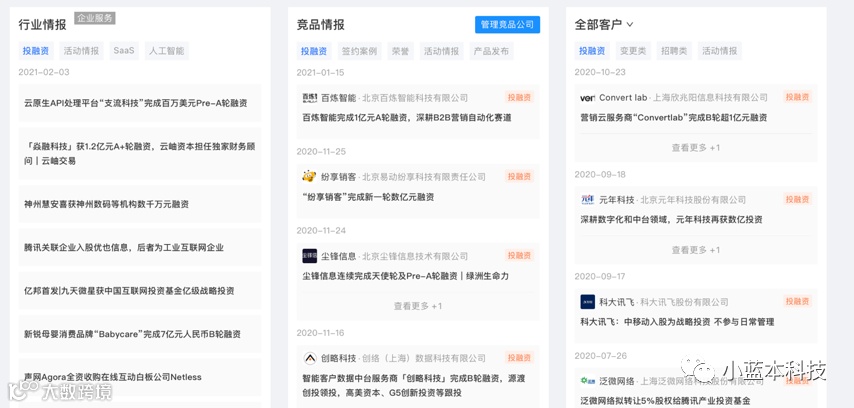Open 科大讯飞 中移动入股 news
The width and height of the screenshot is (854, 408).
pyautogui.click(x=677, y=322)
